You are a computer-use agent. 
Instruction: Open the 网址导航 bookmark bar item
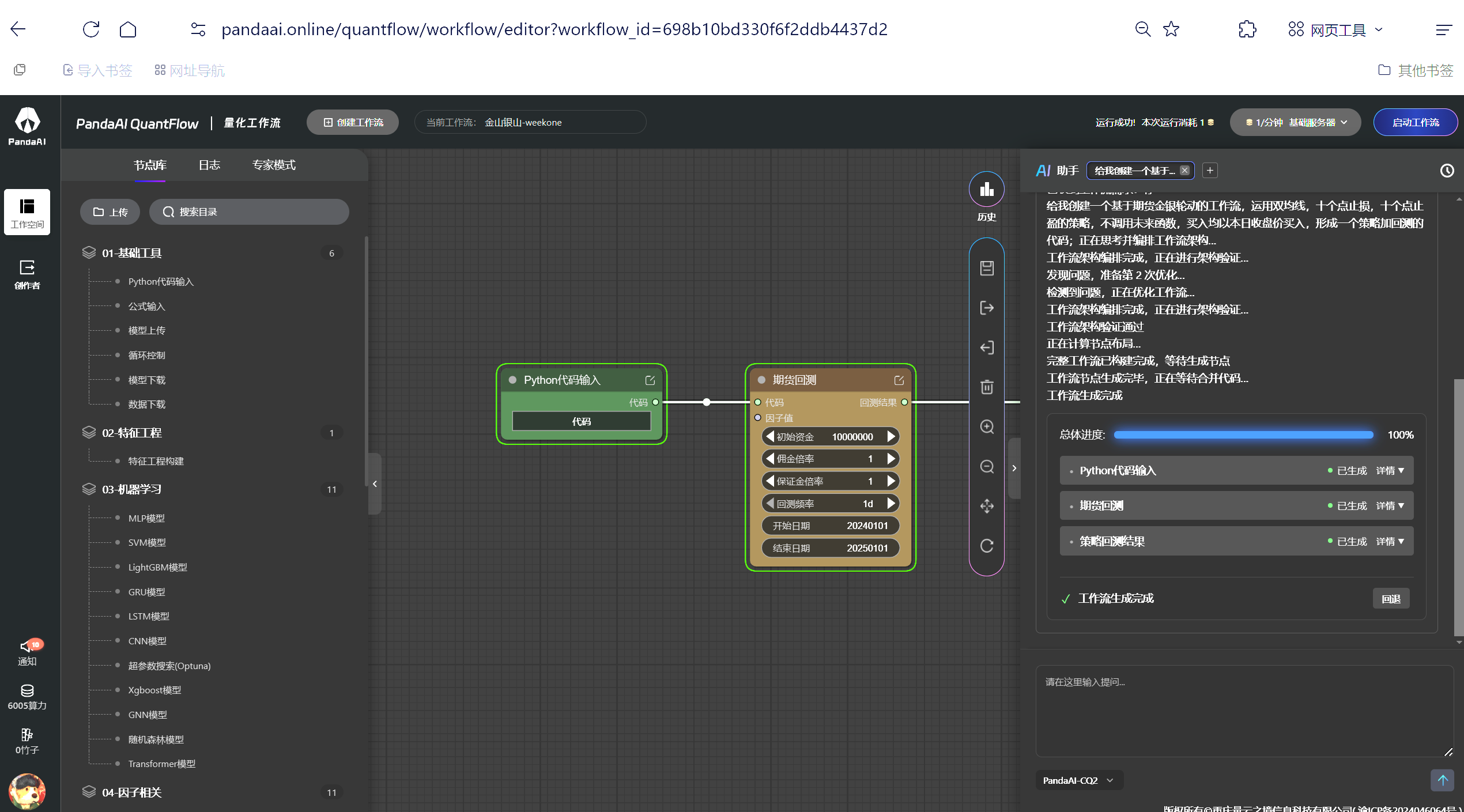[x=190, y=70]
